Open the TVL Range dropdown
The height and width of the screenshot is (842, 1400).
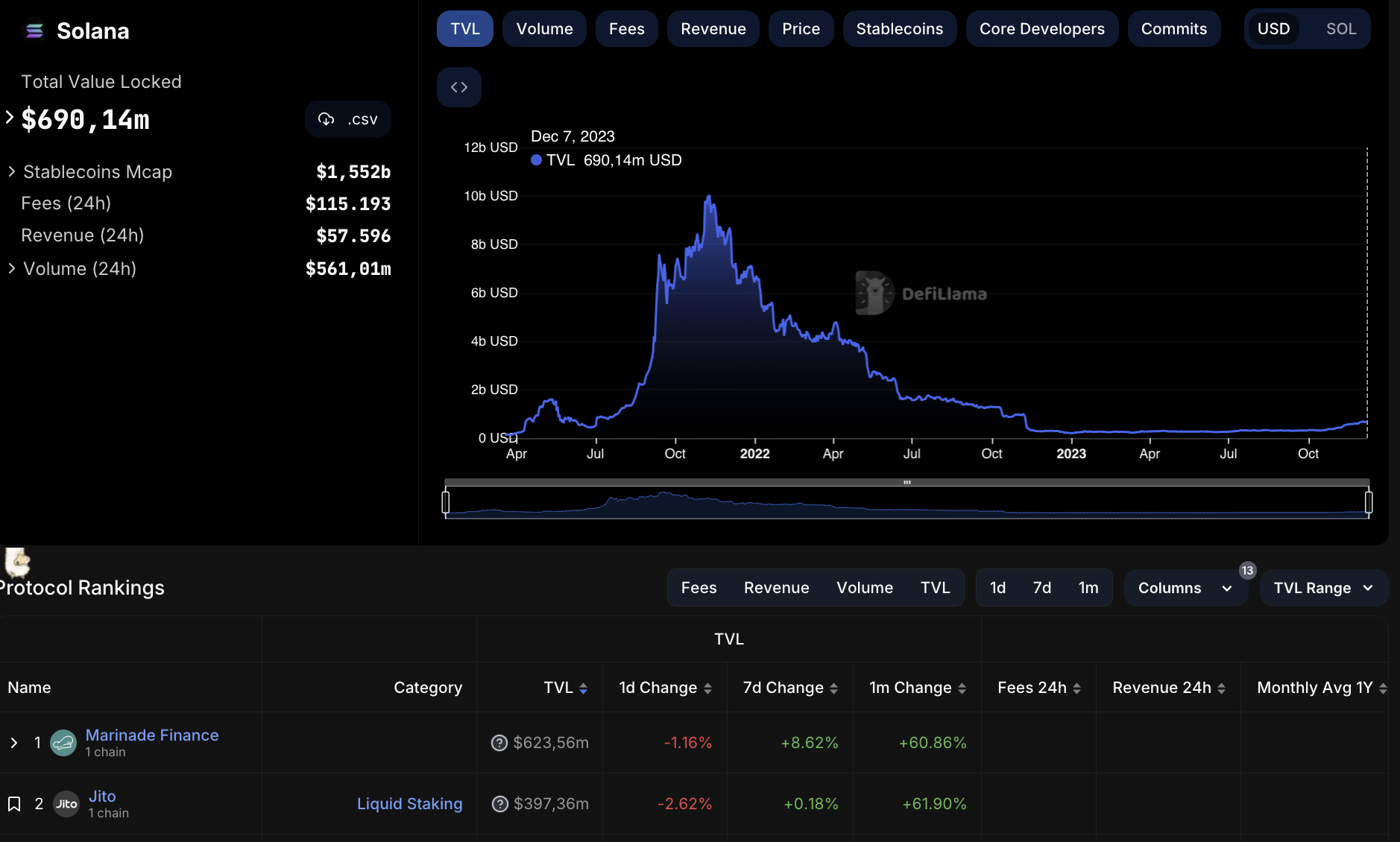point(1324,588)
